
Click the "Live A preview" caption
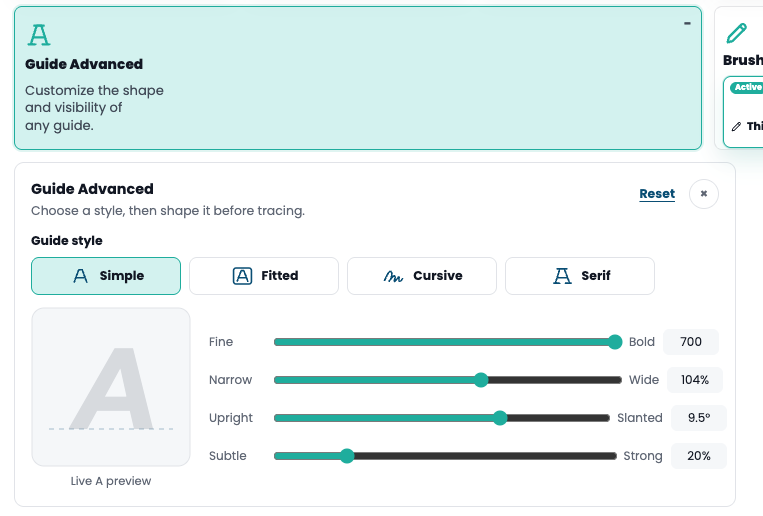click(x=111, y=481)
